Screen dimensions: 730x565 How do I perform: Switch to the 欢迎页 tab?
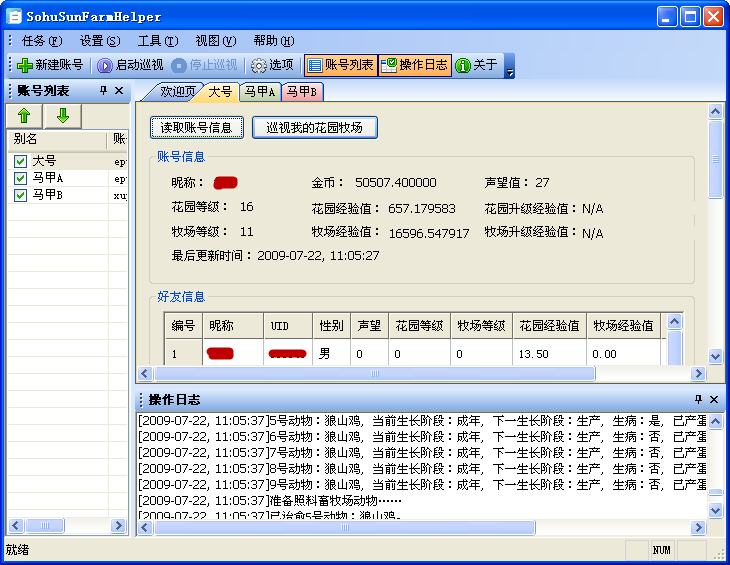tap(176, 92)
